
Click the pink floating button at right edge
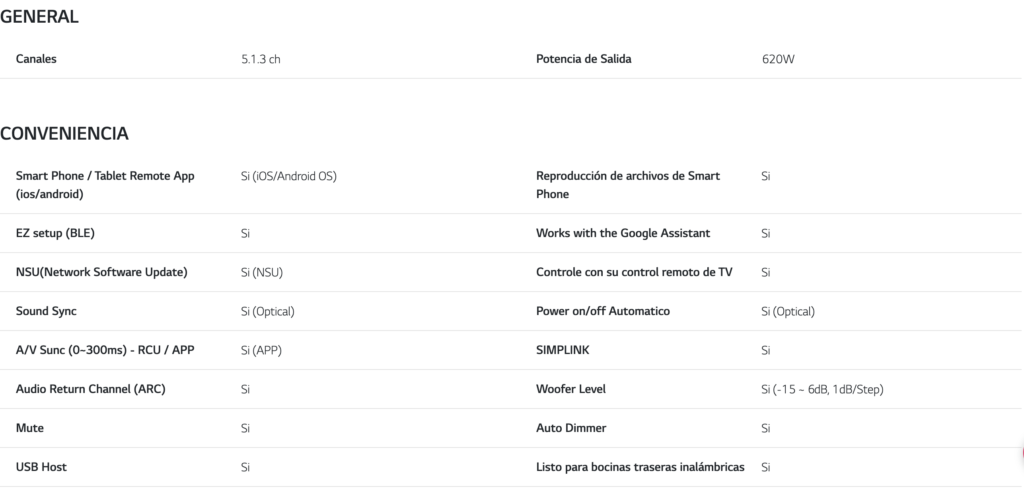[x=1022, y=454]
